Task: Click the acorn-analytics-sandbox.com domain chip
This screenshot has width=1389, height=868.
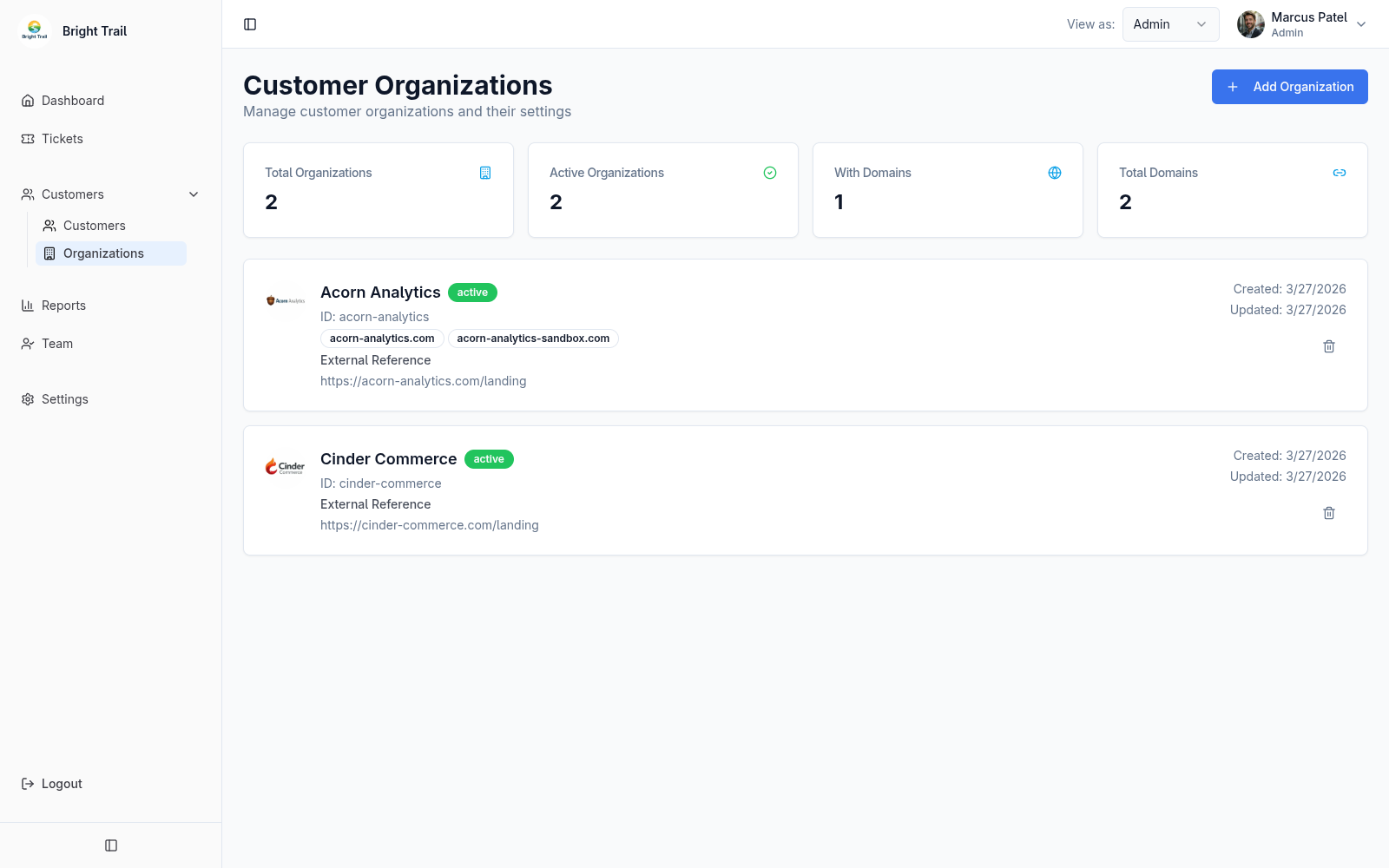Action: pyautogui.click(x=533, y=339)
